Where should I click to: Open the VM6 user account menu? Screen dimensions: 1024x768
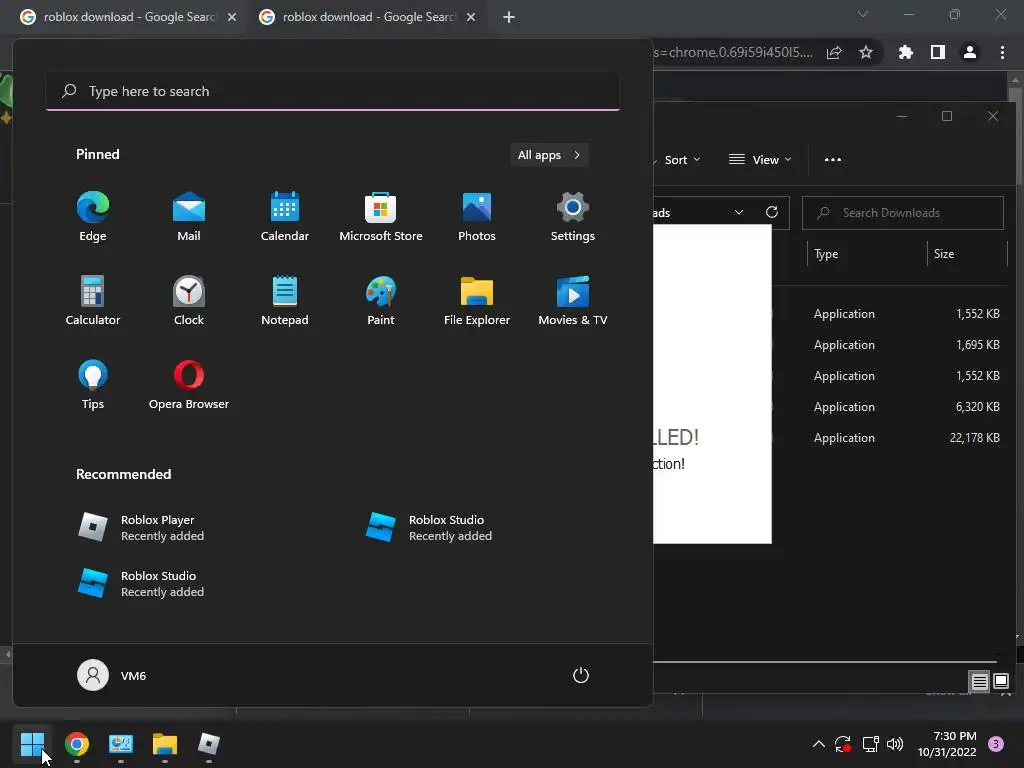tap(112, 675)
